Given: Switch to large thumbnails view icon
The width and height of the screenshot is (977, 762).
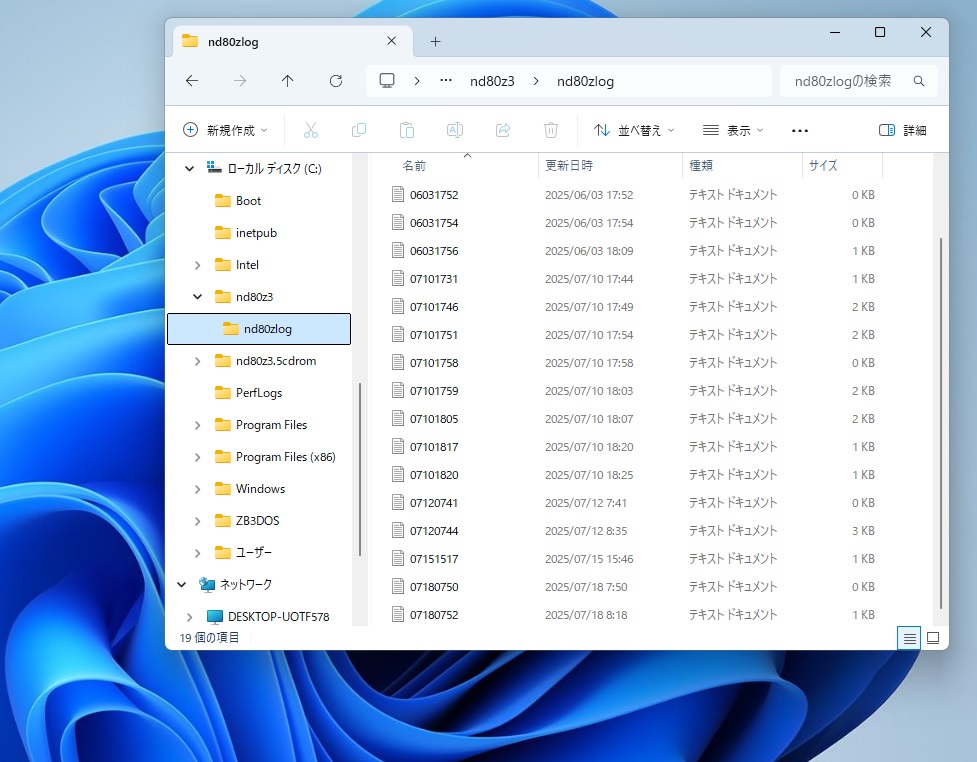Looking at the screenshot, I should pos(933,638).
